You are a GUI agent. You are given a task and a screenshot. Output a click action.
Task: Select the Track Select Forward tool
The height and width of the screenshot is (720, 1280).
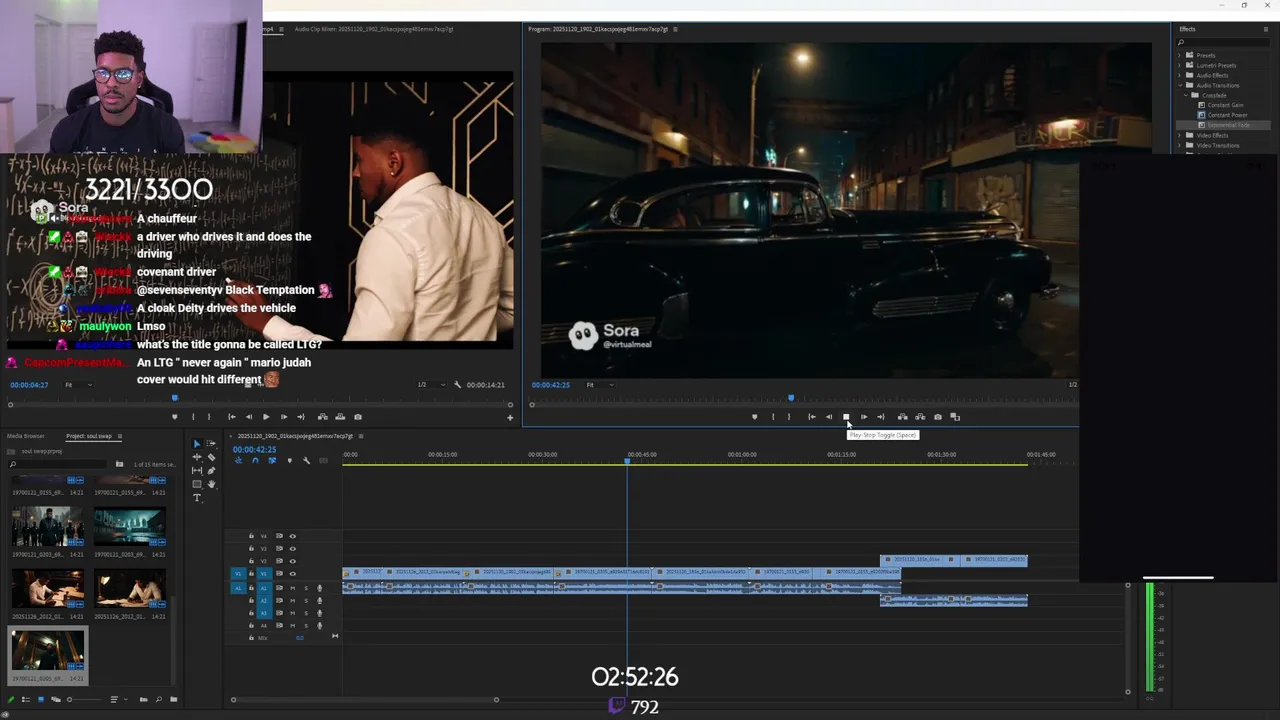point(211,443)
